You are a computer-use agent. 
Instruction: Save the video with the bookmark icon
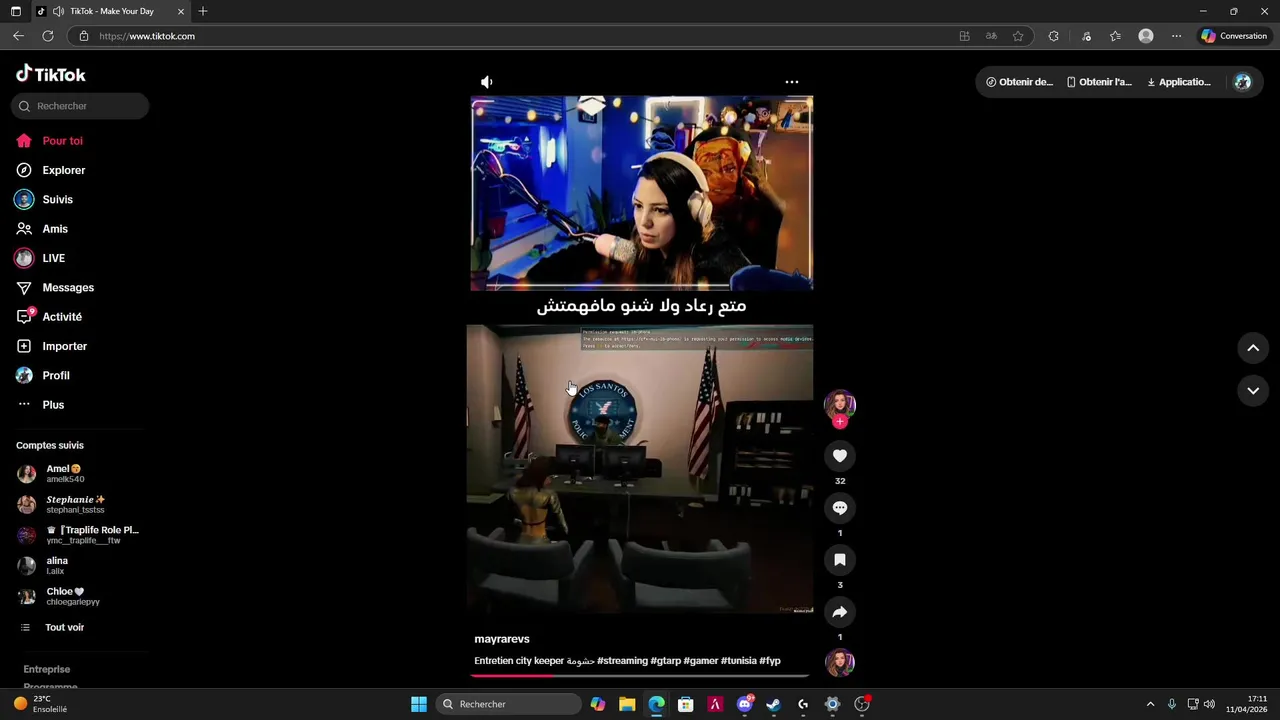tap(840, 560)
